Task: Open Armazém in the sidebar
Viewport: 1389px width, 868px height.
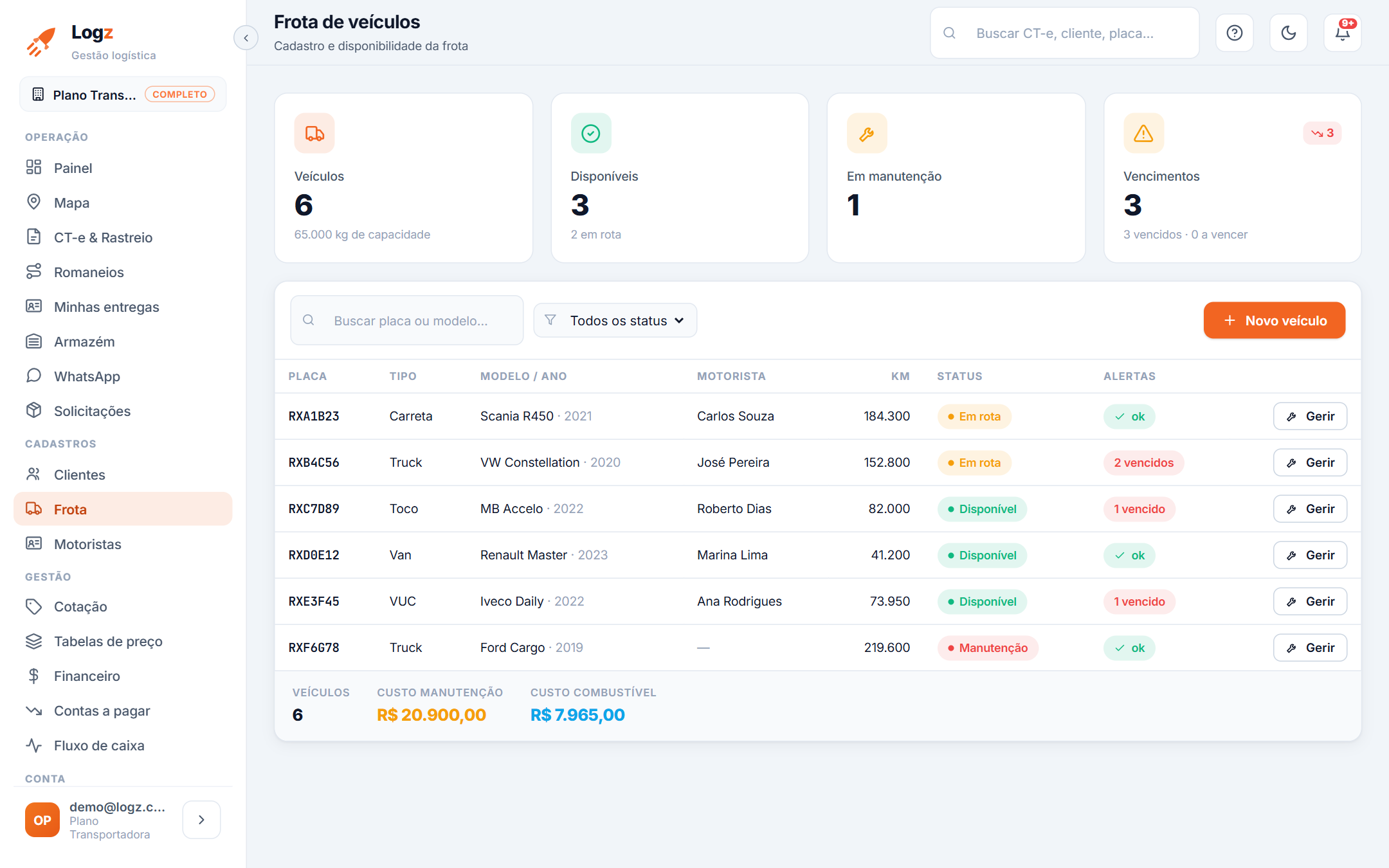Action: pos(123,341)
